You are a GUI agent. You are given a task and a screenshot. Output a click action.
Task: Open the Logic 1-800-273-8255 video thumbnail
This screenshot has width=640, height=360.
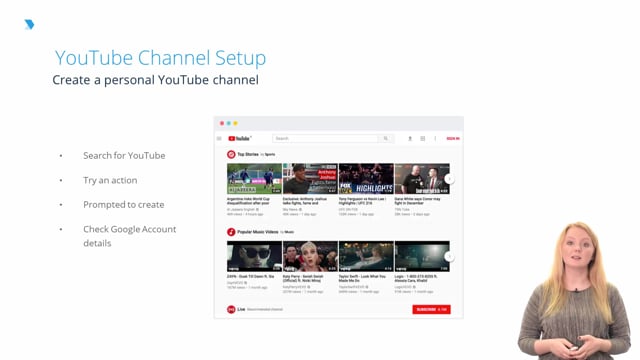(422, 256)
